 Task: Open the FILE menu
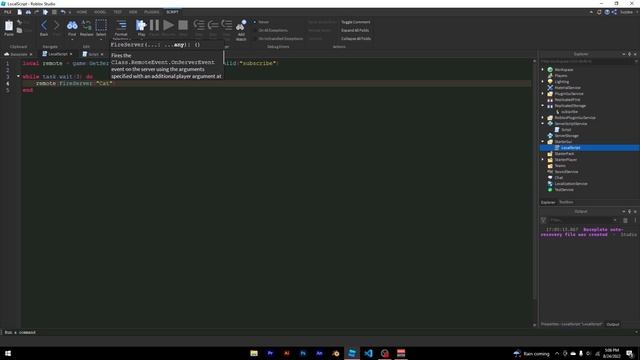(7, 12)
